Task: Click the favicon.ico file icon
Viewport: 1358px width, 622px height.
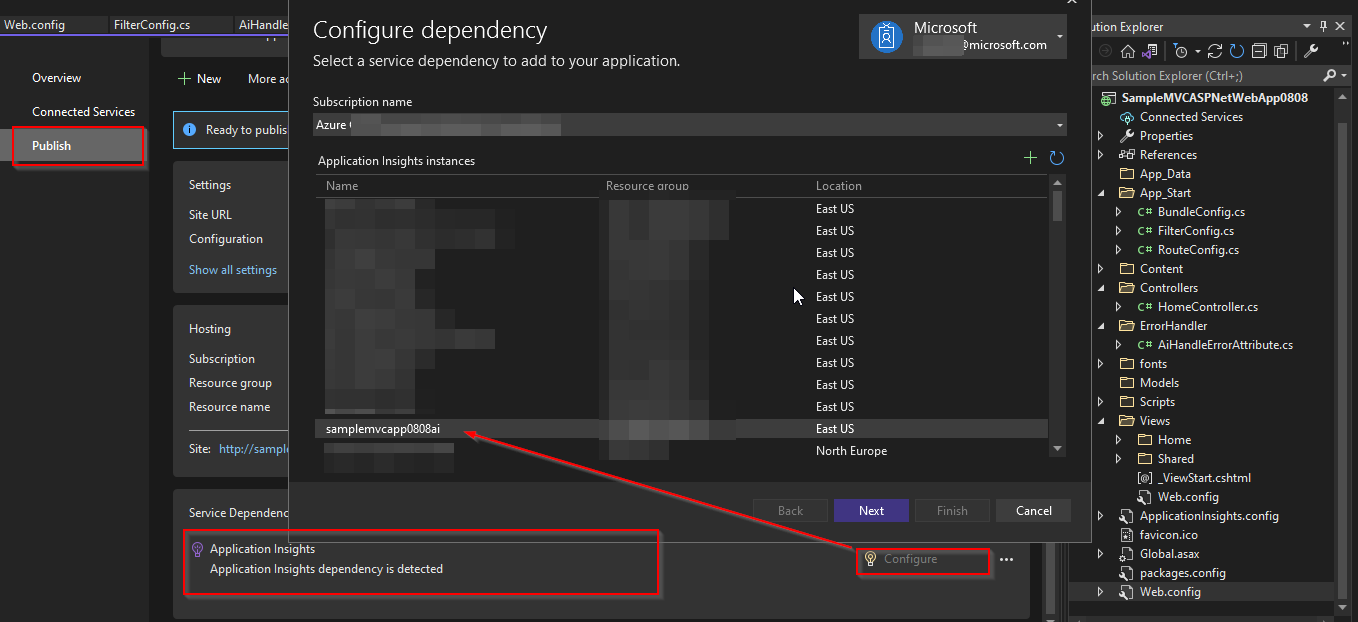Action: [1127, 535]
